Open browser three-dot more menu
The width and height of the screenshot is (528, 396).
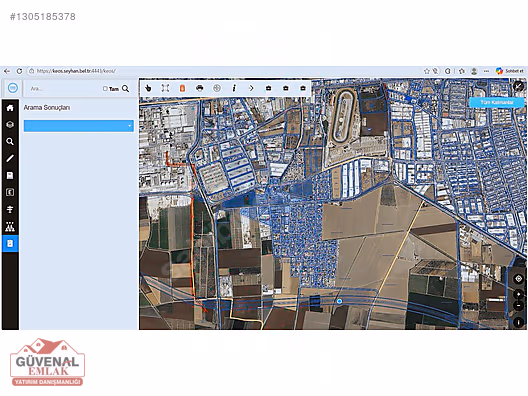pyautogui.click(x=486, y=71)
